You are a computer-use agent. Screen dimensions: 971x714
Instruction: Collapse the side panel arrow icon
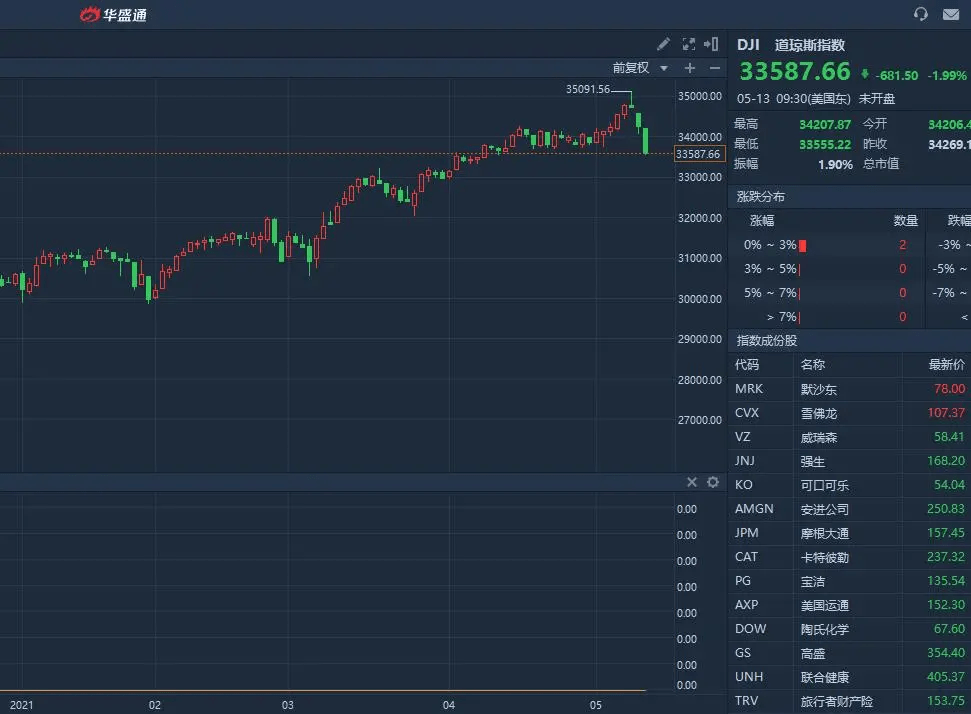coord(711,44)
